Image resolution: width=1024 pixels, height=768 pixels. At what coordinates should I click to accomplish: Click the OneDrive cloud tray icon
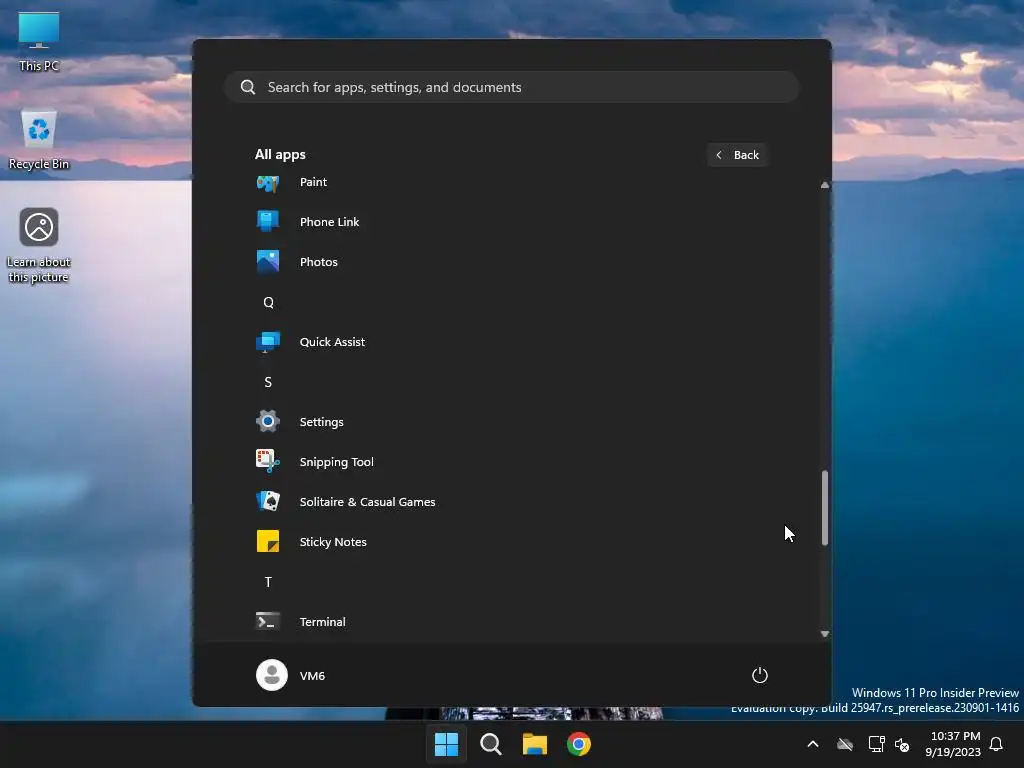tap(845, 744)
